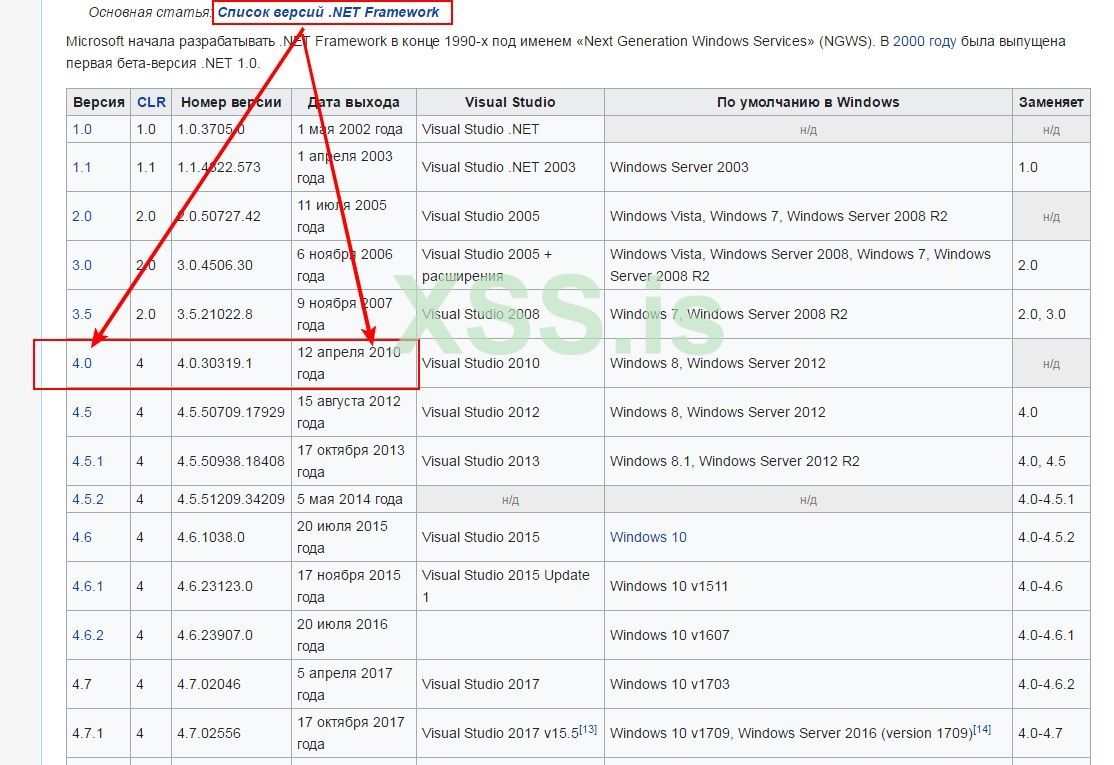Image resolution: width=1114 pixels, height=765 pixels.
Task: Jump to footnote reference [13]
Action: [x=588, y=729]
